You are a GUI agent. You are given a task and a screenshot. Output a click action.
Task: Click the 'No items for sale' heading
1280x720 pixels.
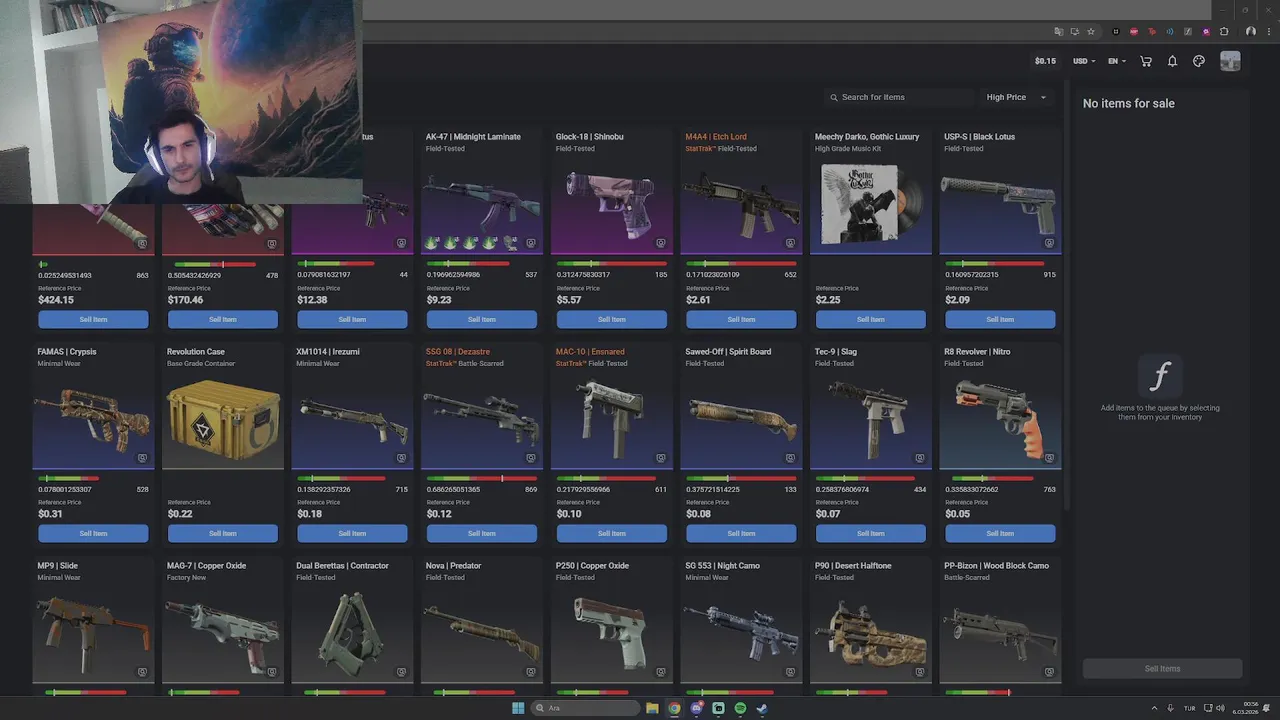1129,104
